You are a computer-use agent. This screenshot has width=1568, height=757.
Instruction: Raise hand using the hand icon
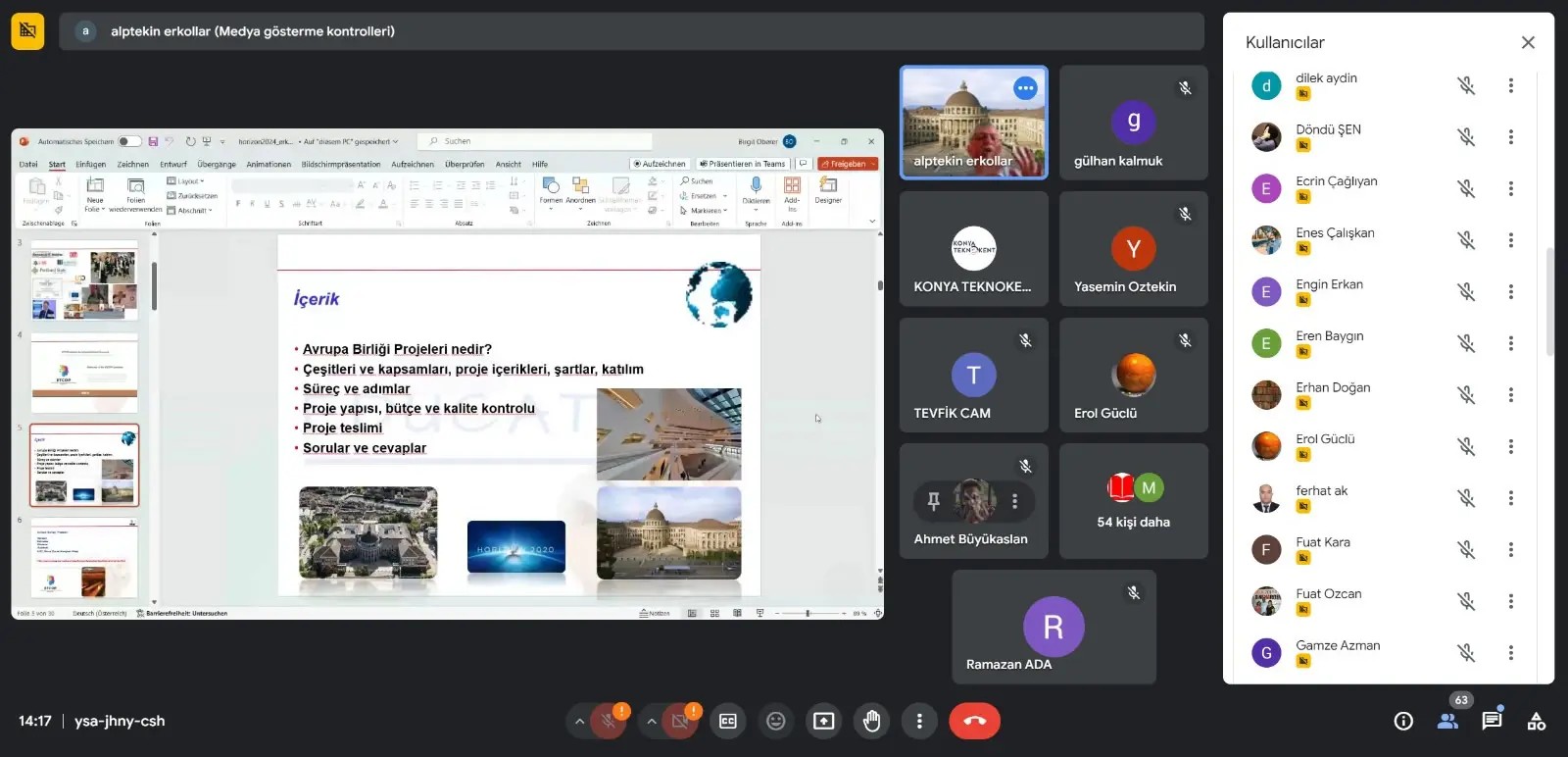tap(871, 721)
